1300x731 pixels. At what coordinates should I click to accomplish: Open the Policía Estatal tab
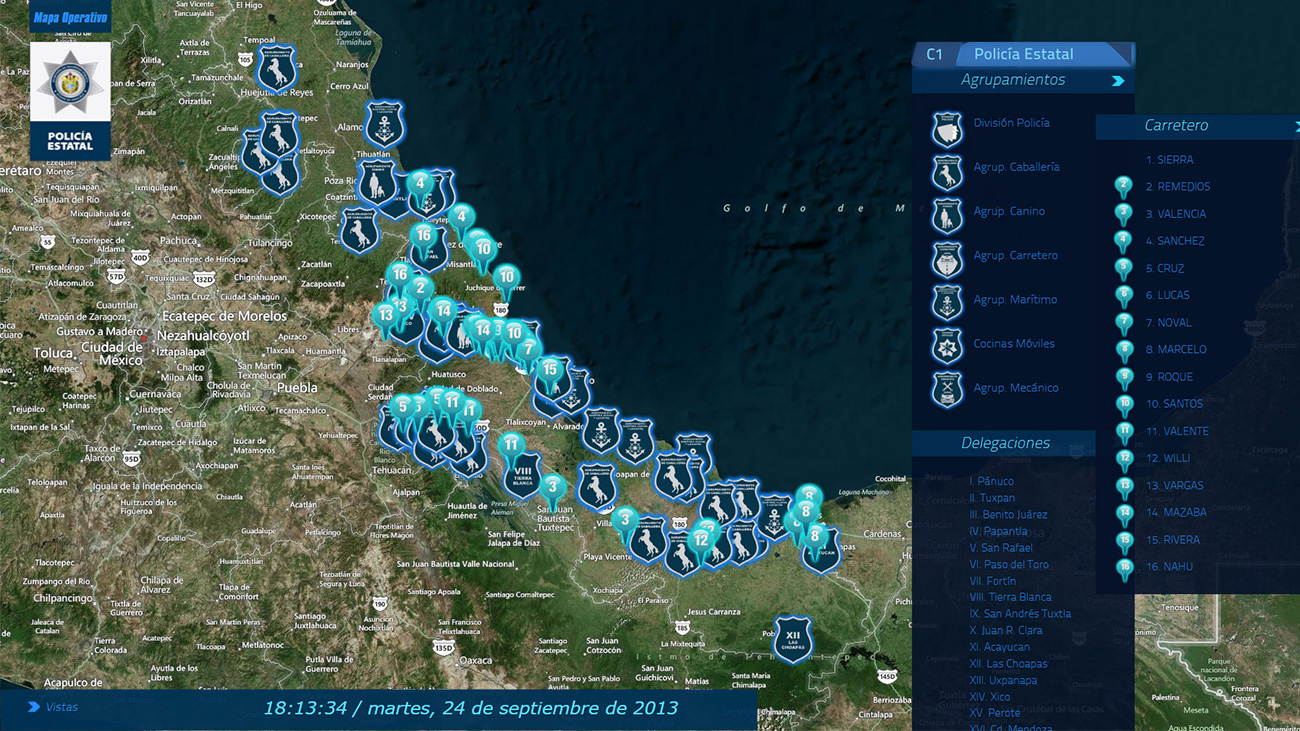(1023, 54)
